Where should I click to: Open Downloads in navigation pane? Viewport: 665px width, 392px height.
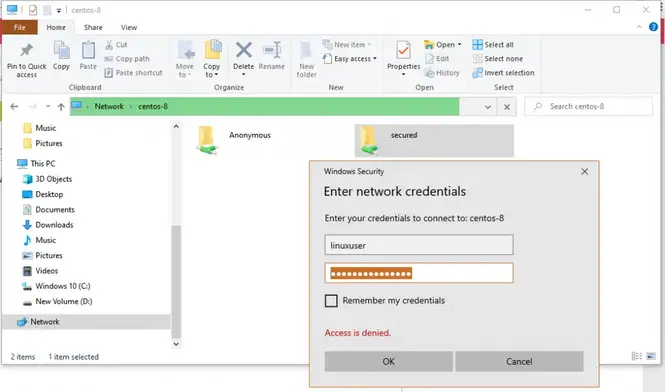[x=48, y=225]
